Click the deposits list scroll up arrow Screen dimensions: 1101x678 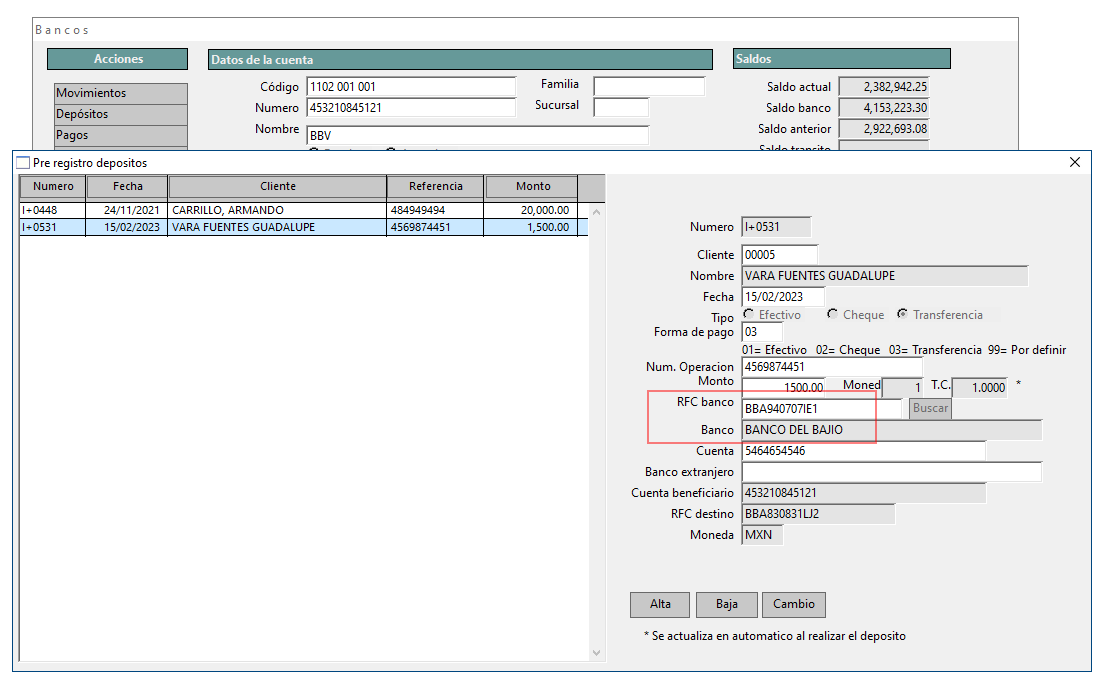coord(598,211)
